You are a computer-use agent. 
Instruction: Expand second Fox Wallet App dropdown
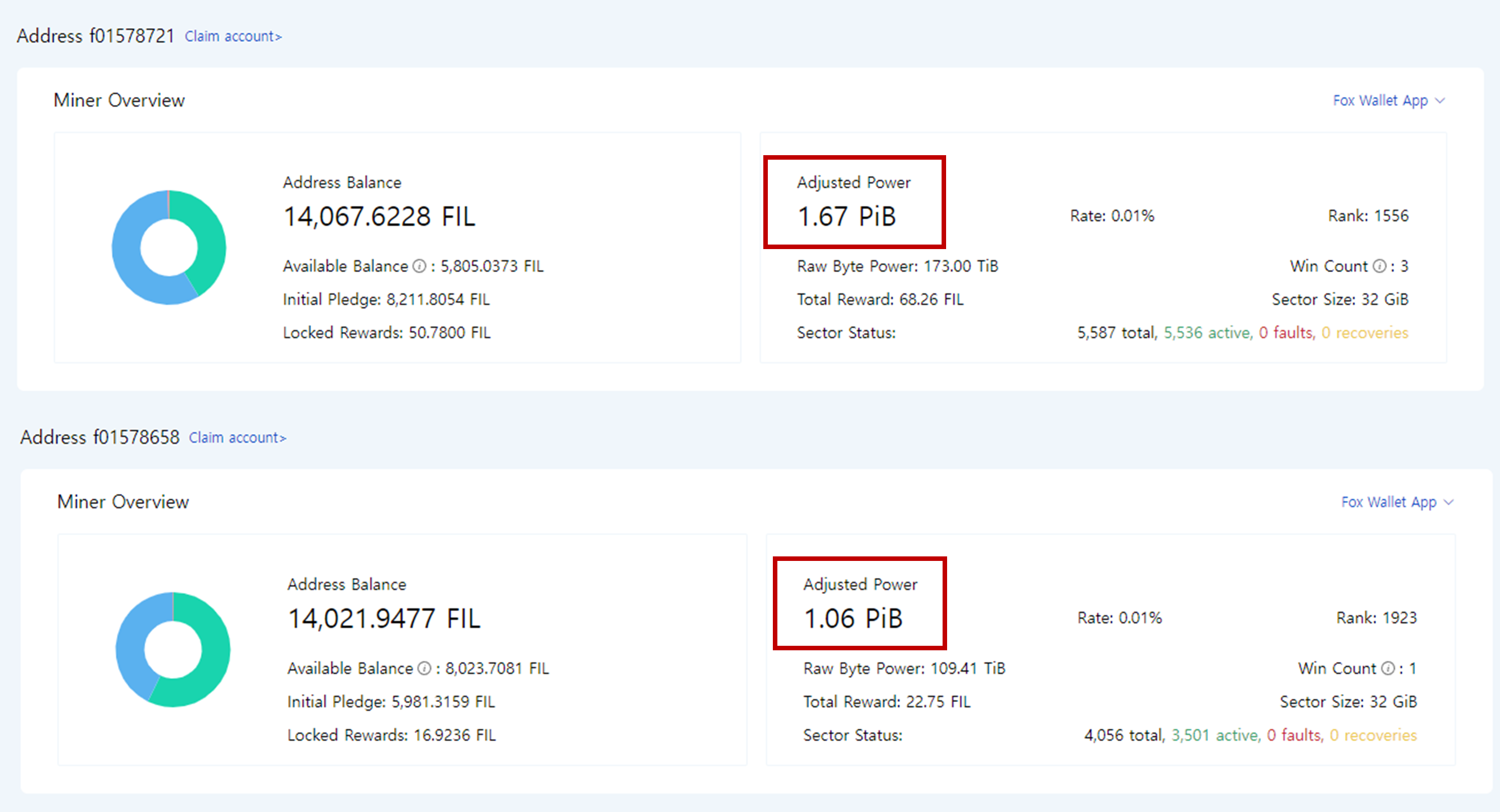1397,502
